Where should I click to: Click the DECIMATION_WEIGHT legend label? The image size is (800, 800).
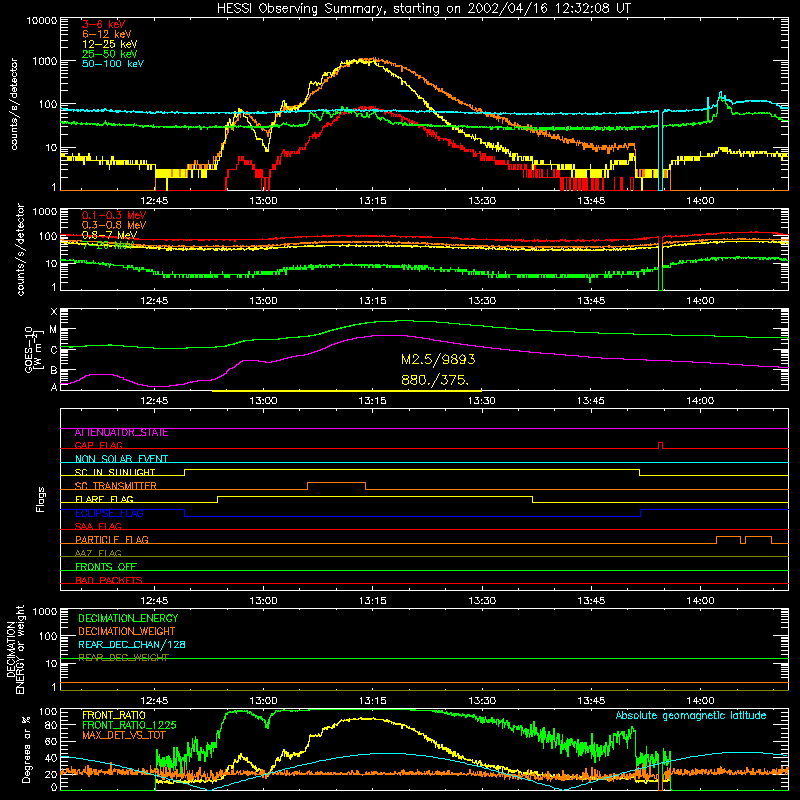127,632
